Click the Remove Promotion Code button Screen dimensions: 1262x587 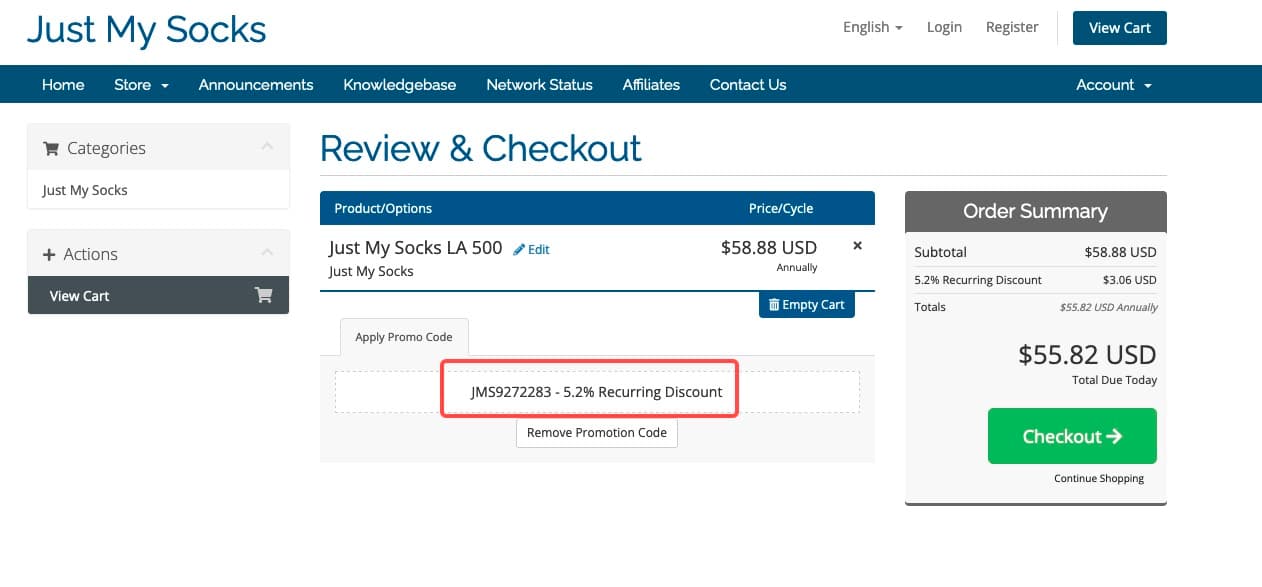pyautogui.click(x=597, y=433)
